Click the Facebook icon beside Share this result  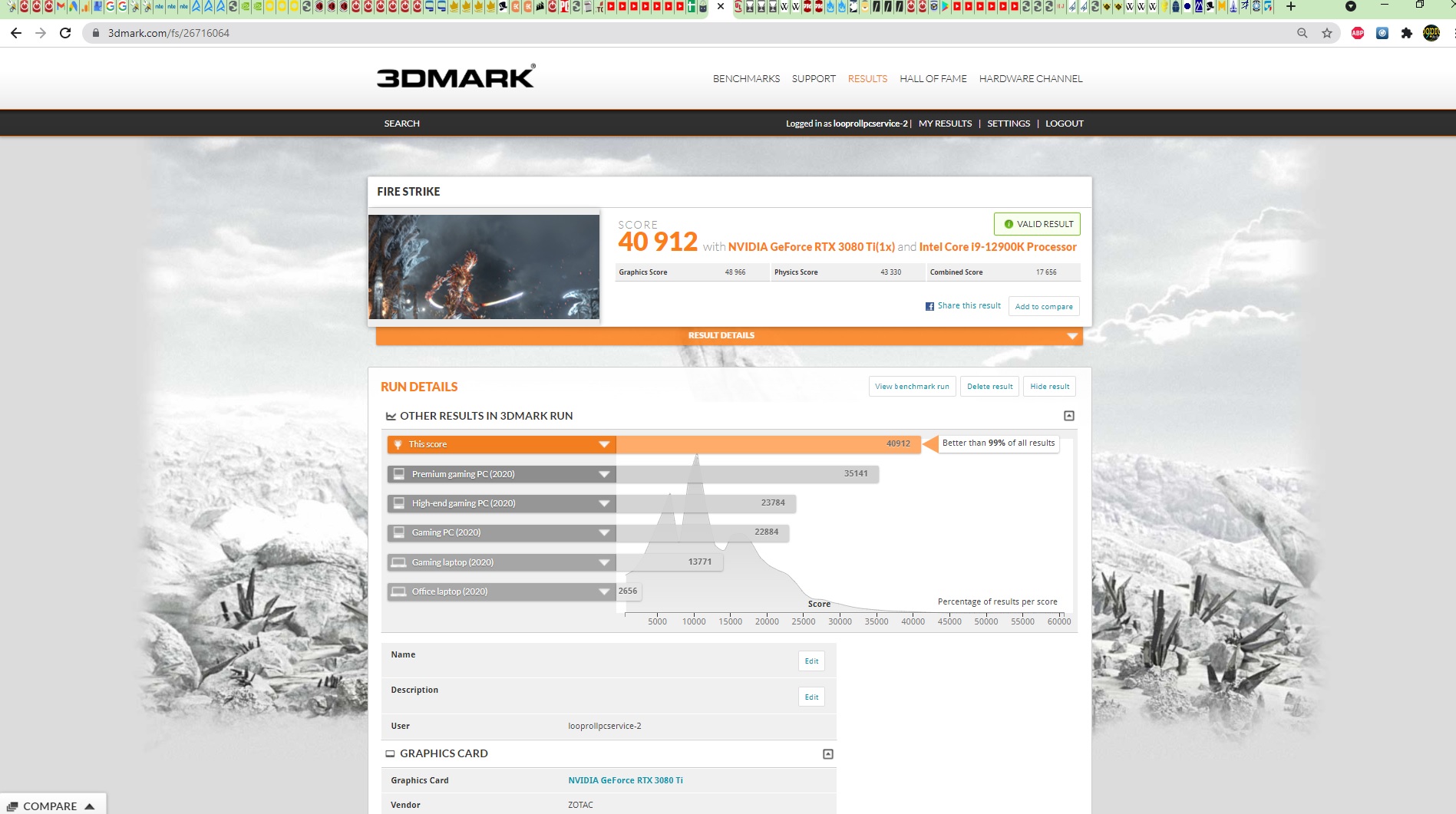[x=929, y=306]
